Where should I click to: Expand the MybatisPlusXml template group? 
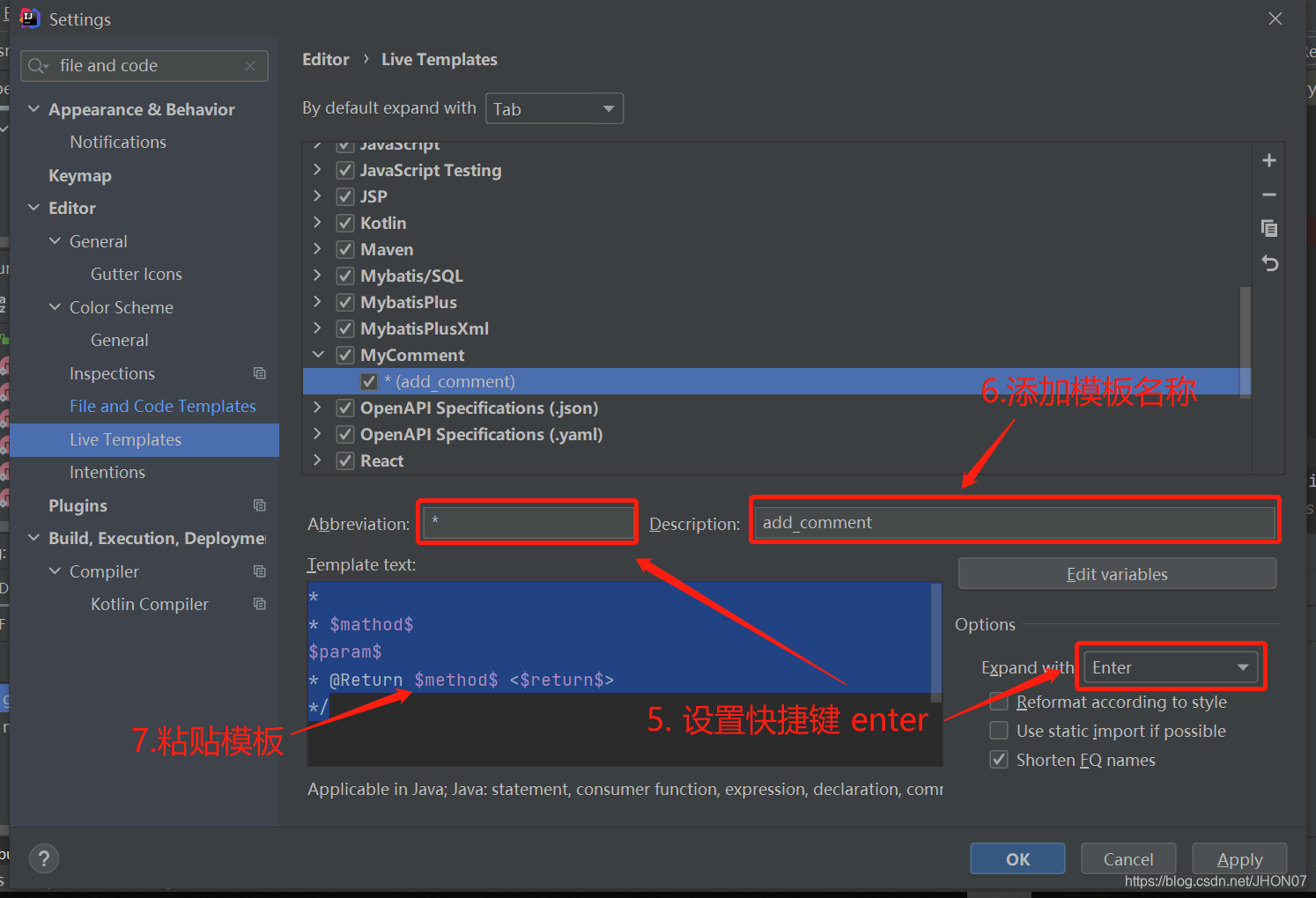pyautogui.click(x=318, y=328)
